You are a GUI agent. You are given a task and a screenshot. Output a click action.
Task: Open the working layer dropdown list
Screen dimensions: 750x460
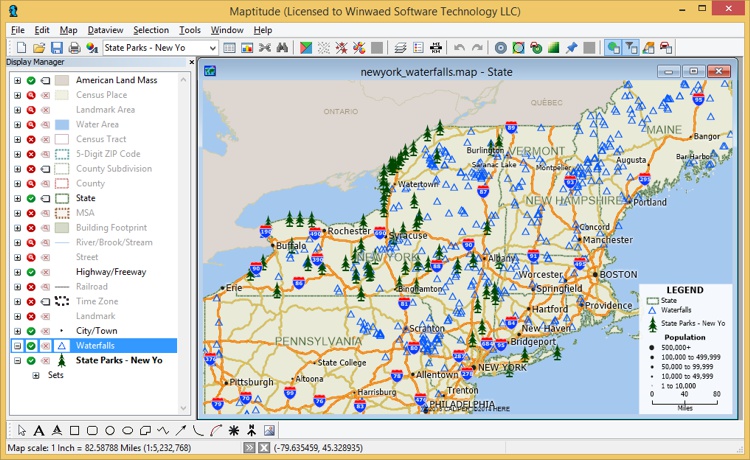pyautogui.click(x=213, y=48)
